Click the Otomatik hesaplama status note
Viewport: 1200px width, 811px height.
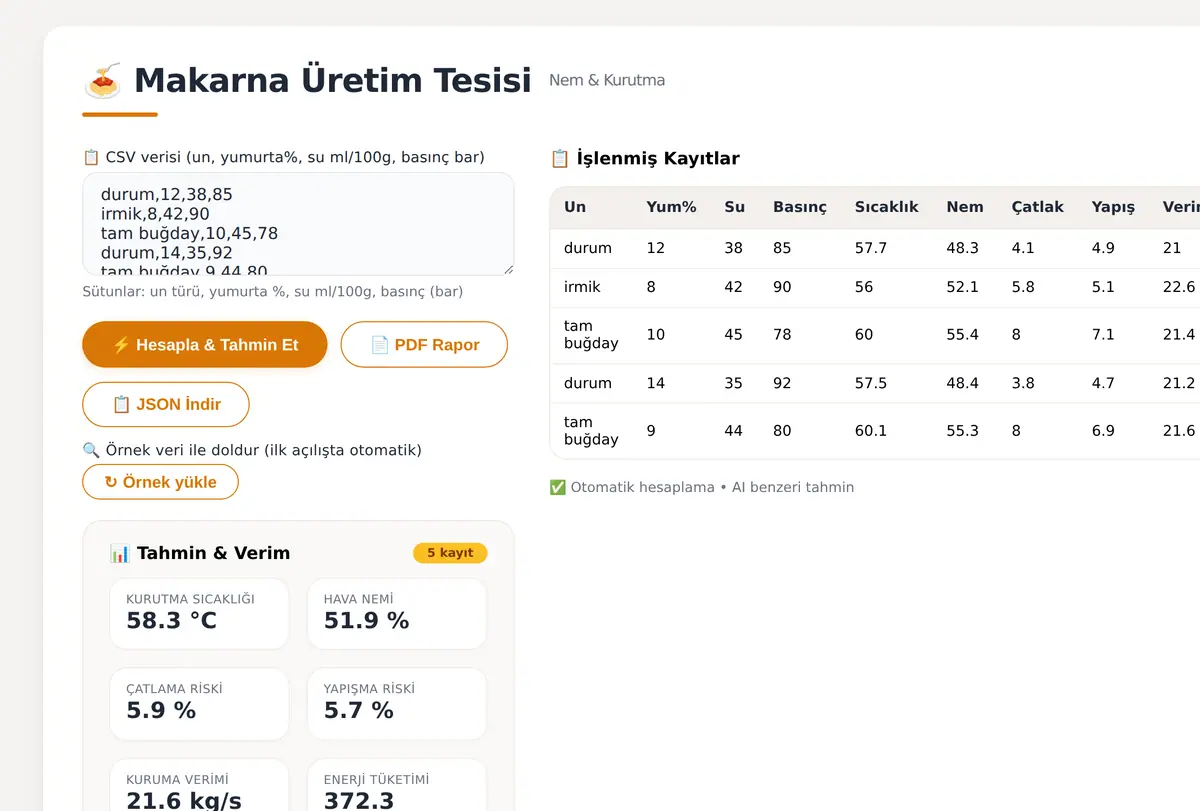[702, 488]
